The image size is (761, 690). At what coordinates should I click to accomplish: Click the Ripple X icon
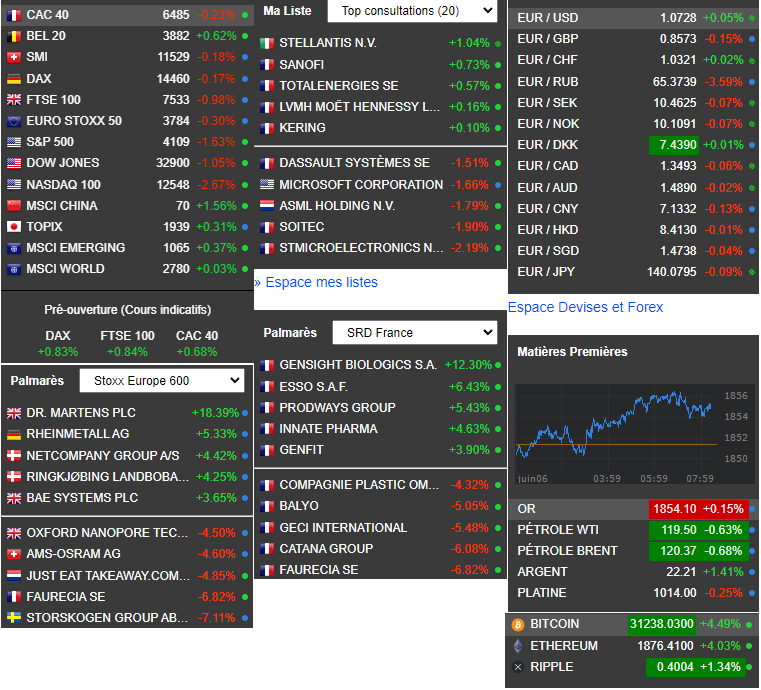pyautogui.click(x=518, y=667)
